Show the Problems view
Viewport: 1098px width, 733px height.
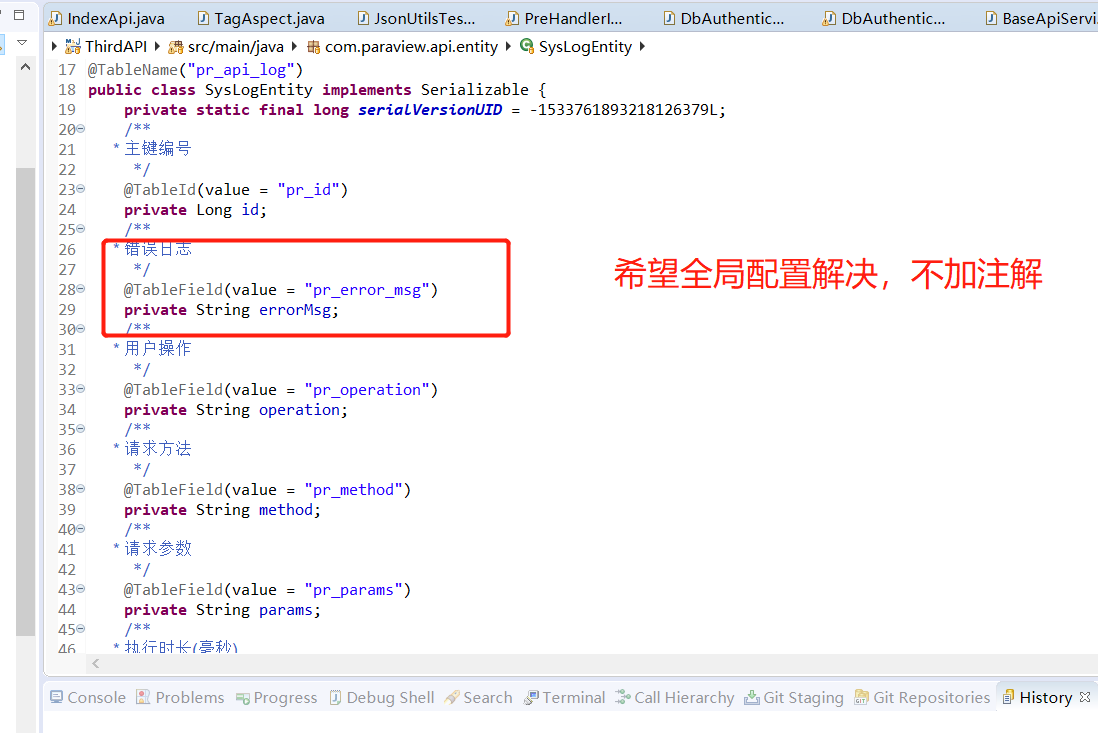[x=180, y=697]
